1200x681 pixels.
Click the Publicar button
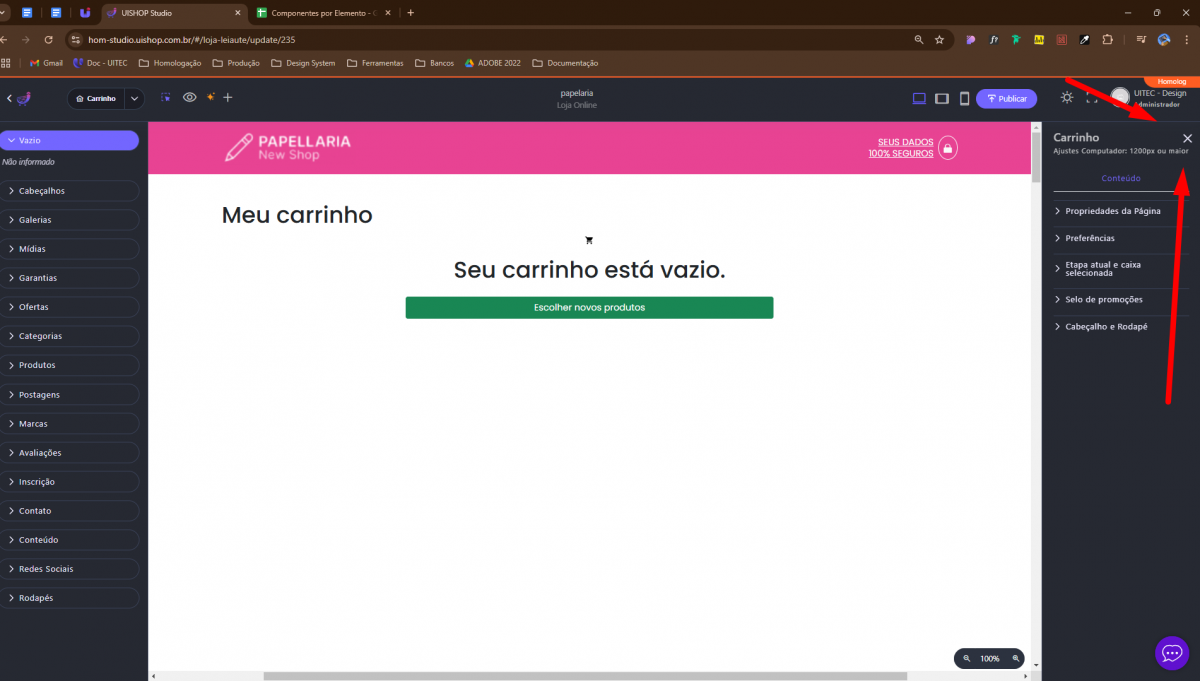[1006, 99]
